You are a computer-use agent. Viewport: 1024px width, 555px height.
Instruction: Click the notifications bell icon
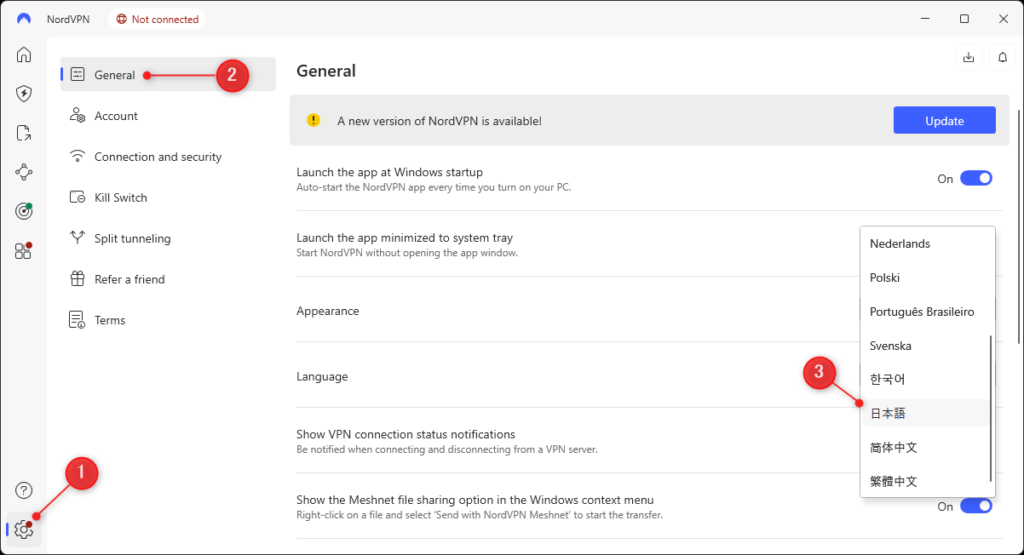1002,58
